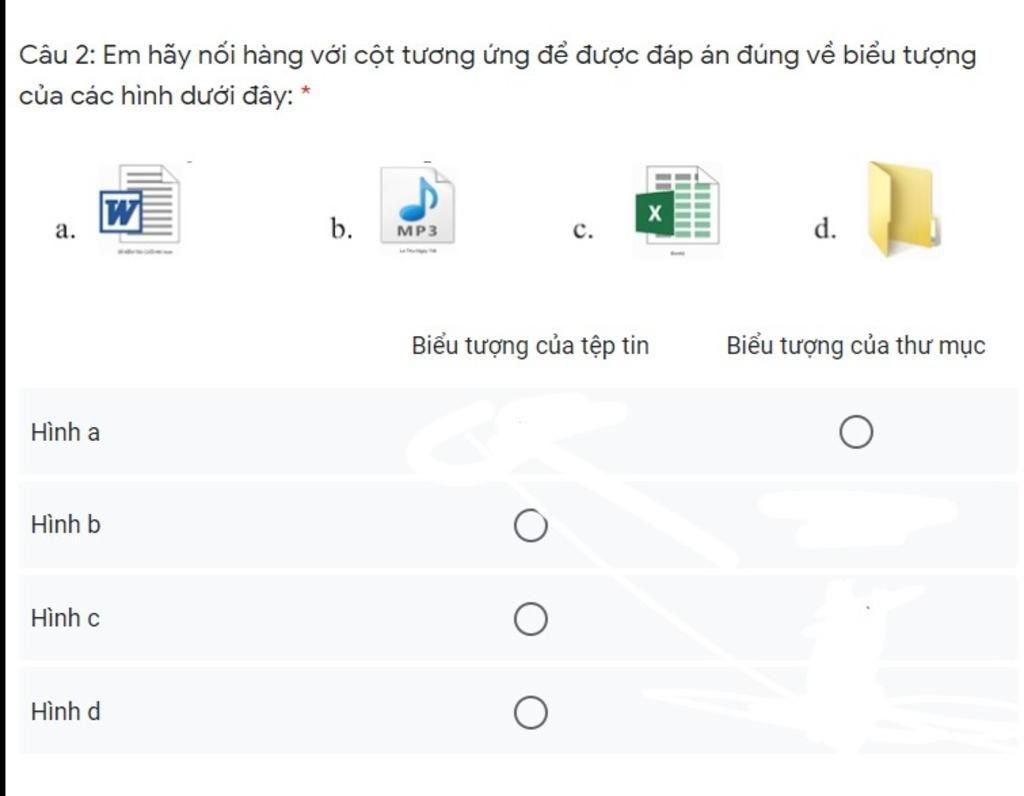Choose tệp tin option for Hình c
1024x796 pixels.
(531, 620)
